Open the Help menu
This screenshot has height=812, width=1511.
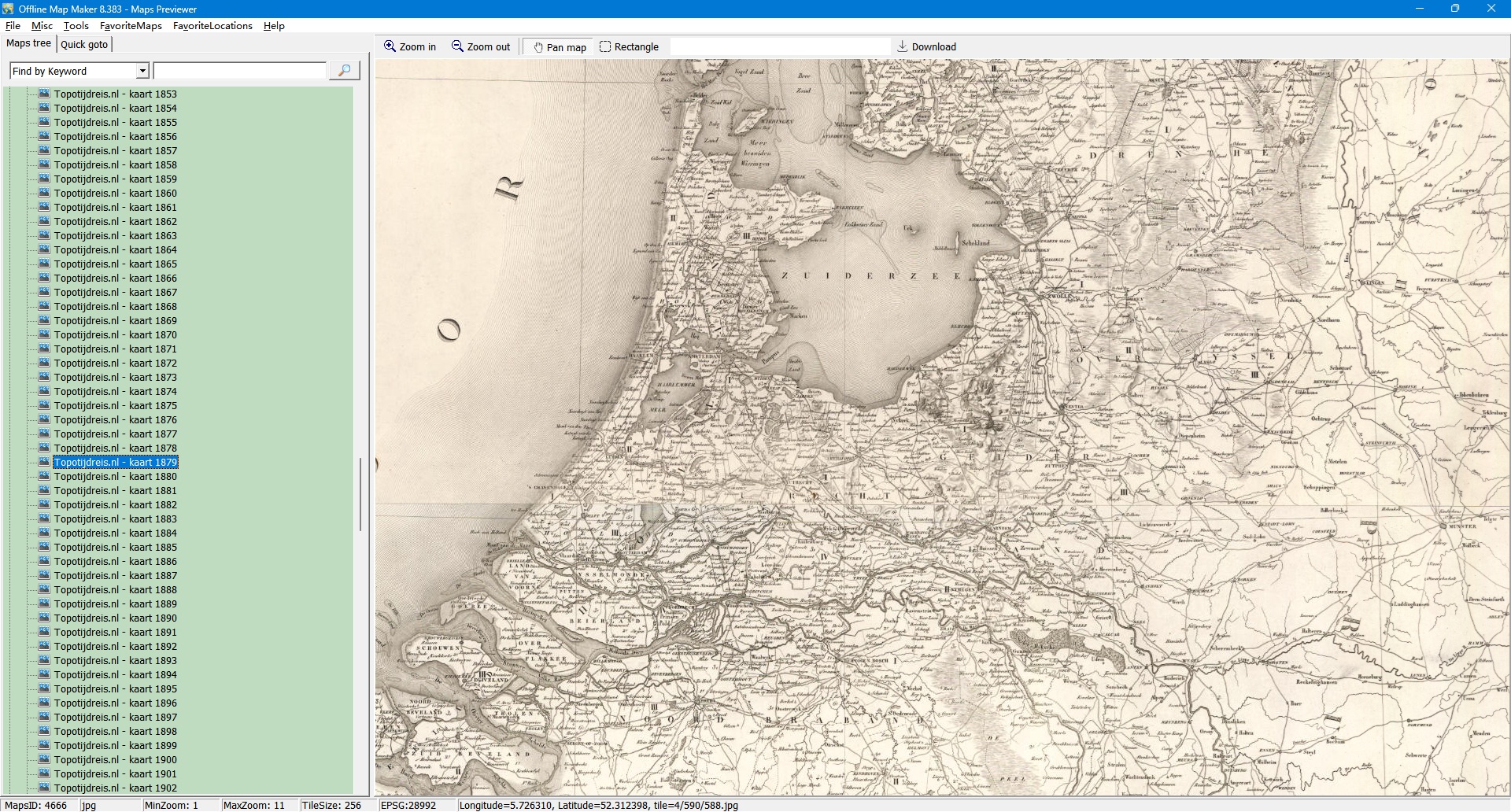274,26
